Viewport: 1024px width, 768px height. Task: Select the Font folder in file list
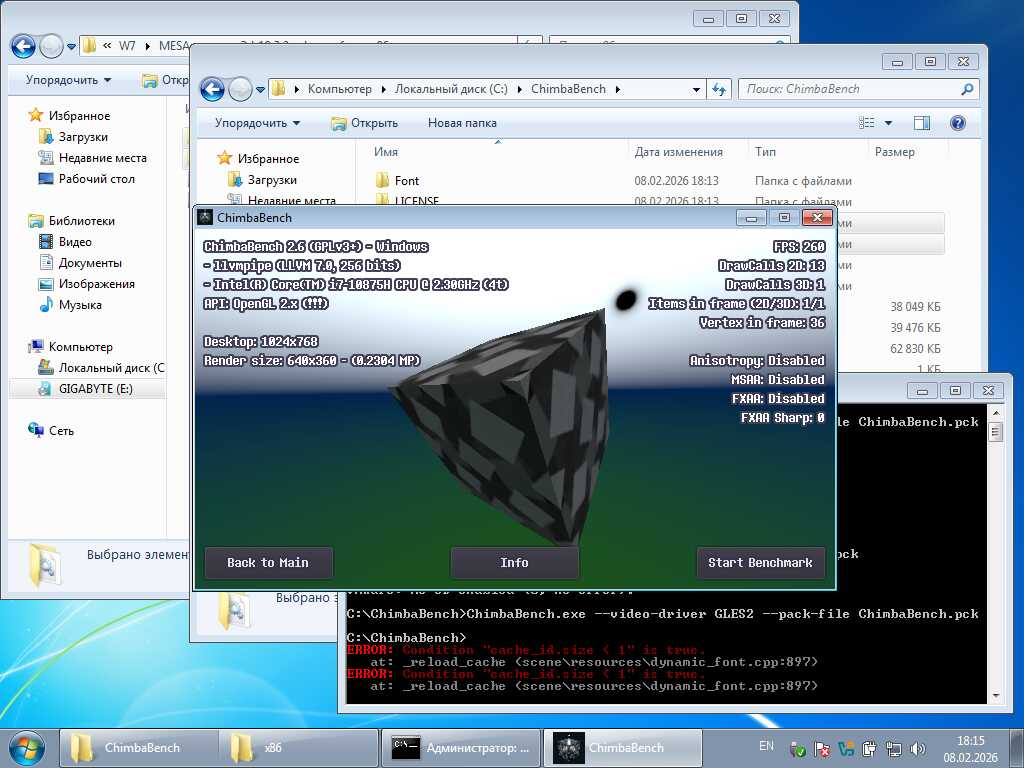coord(406,181)
